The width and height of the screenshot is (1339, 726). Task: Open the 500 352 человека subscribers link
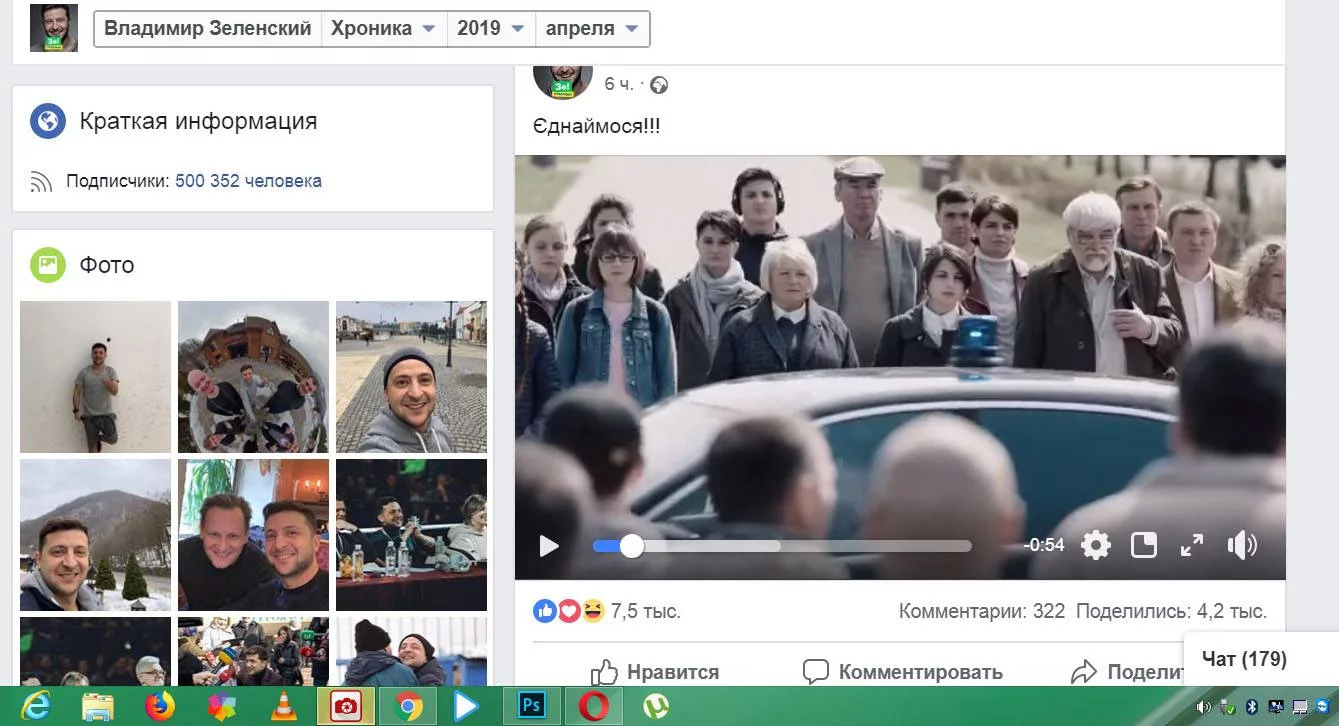[x=248, y=181]
